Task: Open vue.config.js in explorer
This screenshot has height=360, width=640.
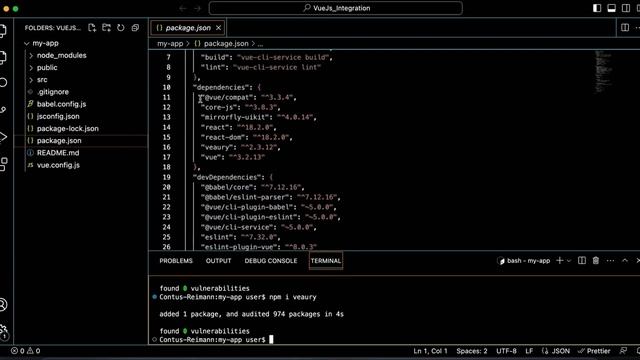Action: click(58, 165)
